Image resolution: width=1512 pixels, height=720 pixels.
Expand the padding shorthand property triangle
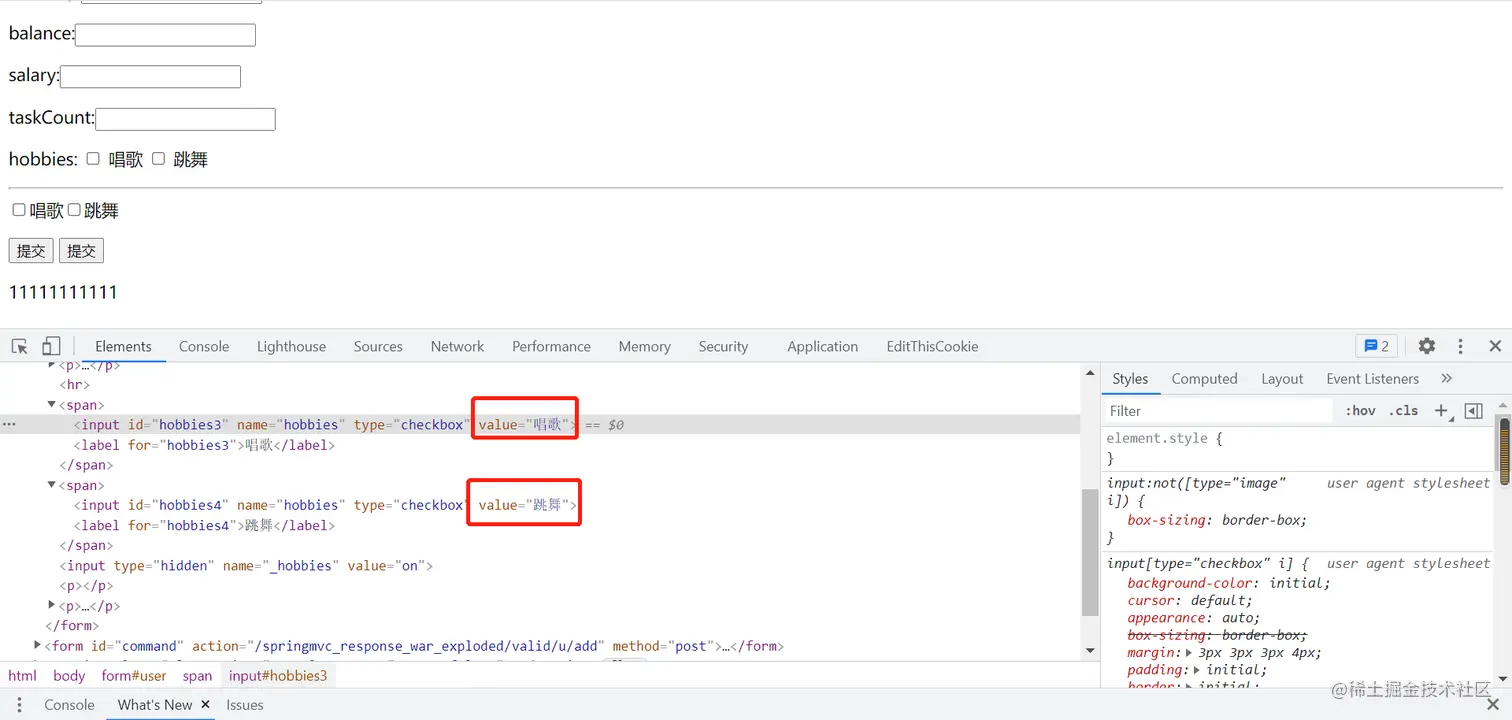click(x=1197, y=670)
